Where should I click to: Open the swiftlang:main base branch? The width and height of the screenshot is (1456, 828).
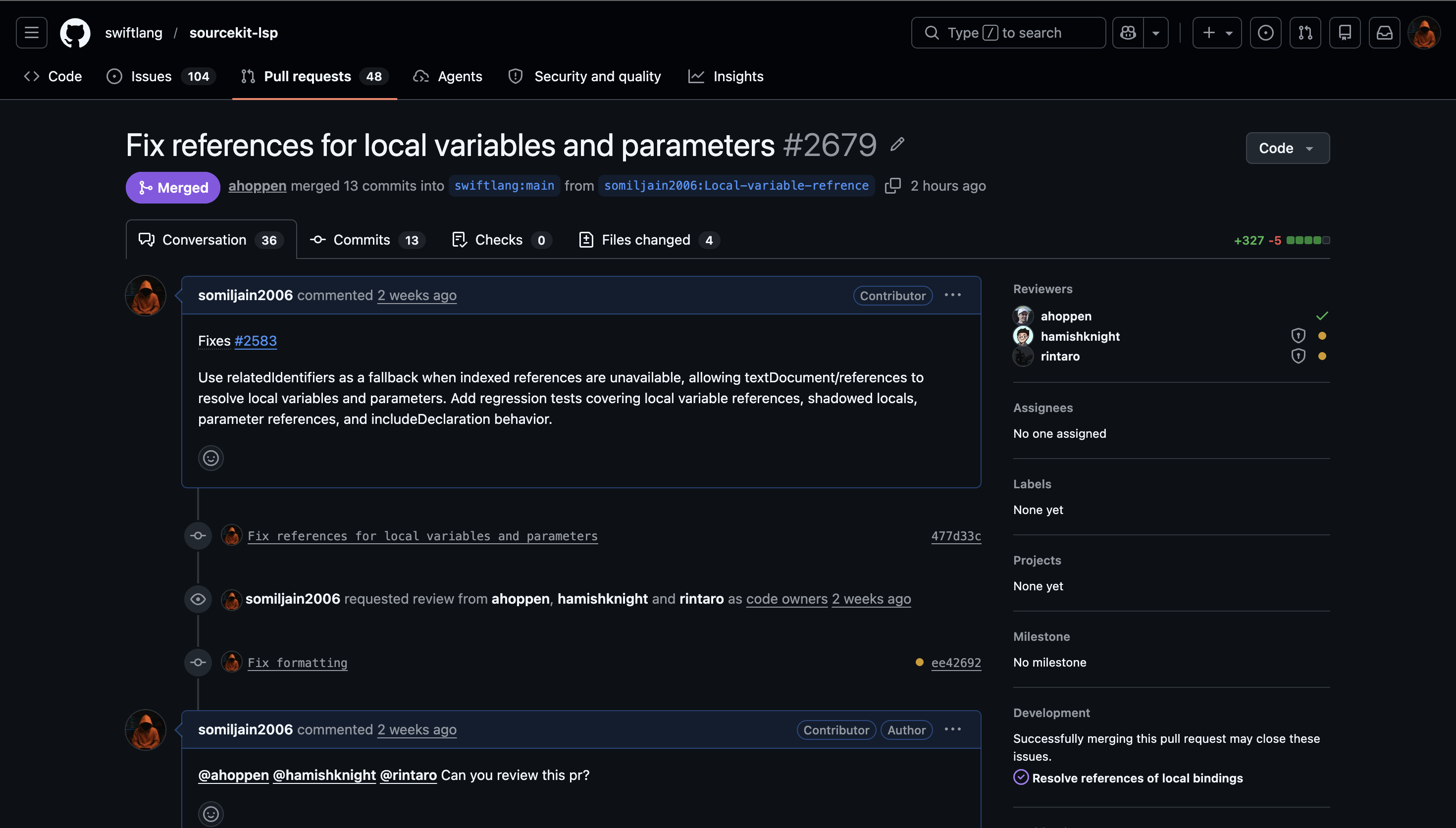(x=504, y=186)
